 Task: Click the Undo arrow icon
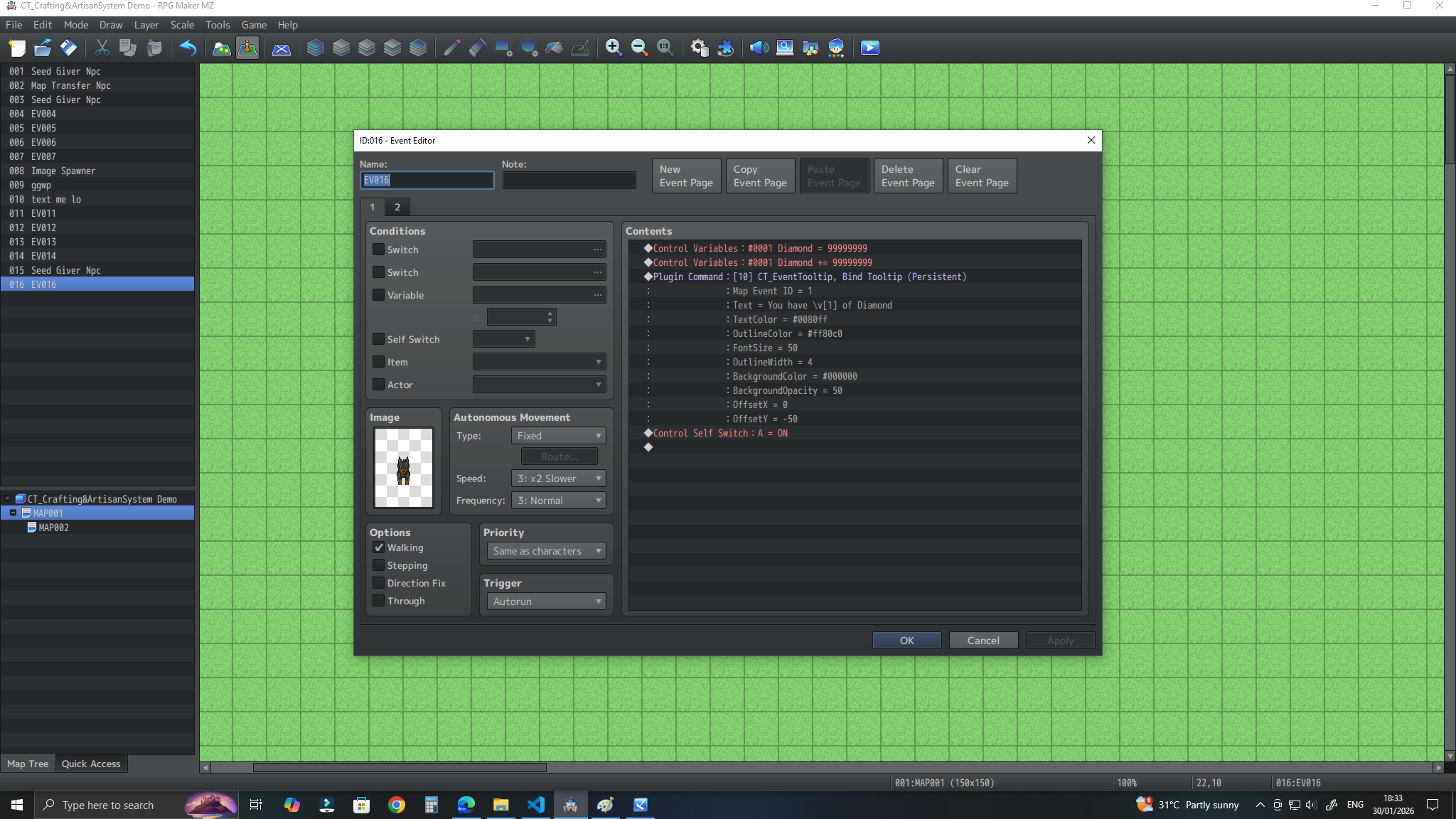pyautogui.click(x=188, y=48)
